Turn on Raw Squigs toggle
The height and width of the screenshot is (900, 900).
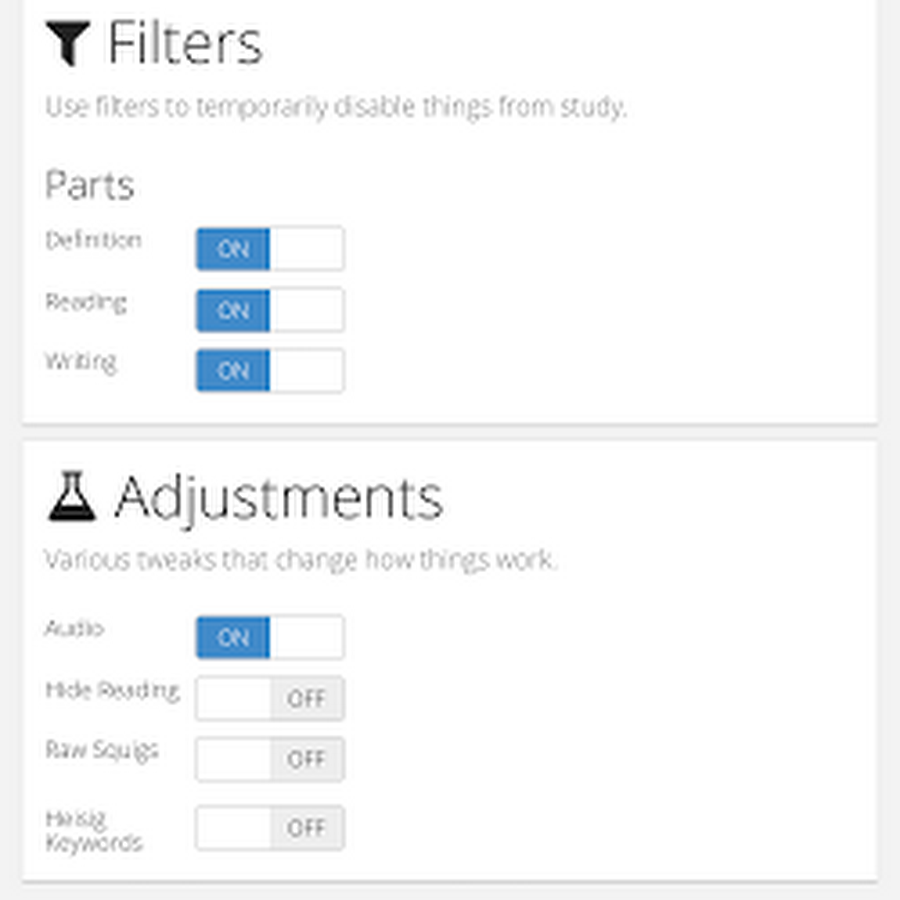click(x=269, y=759)
